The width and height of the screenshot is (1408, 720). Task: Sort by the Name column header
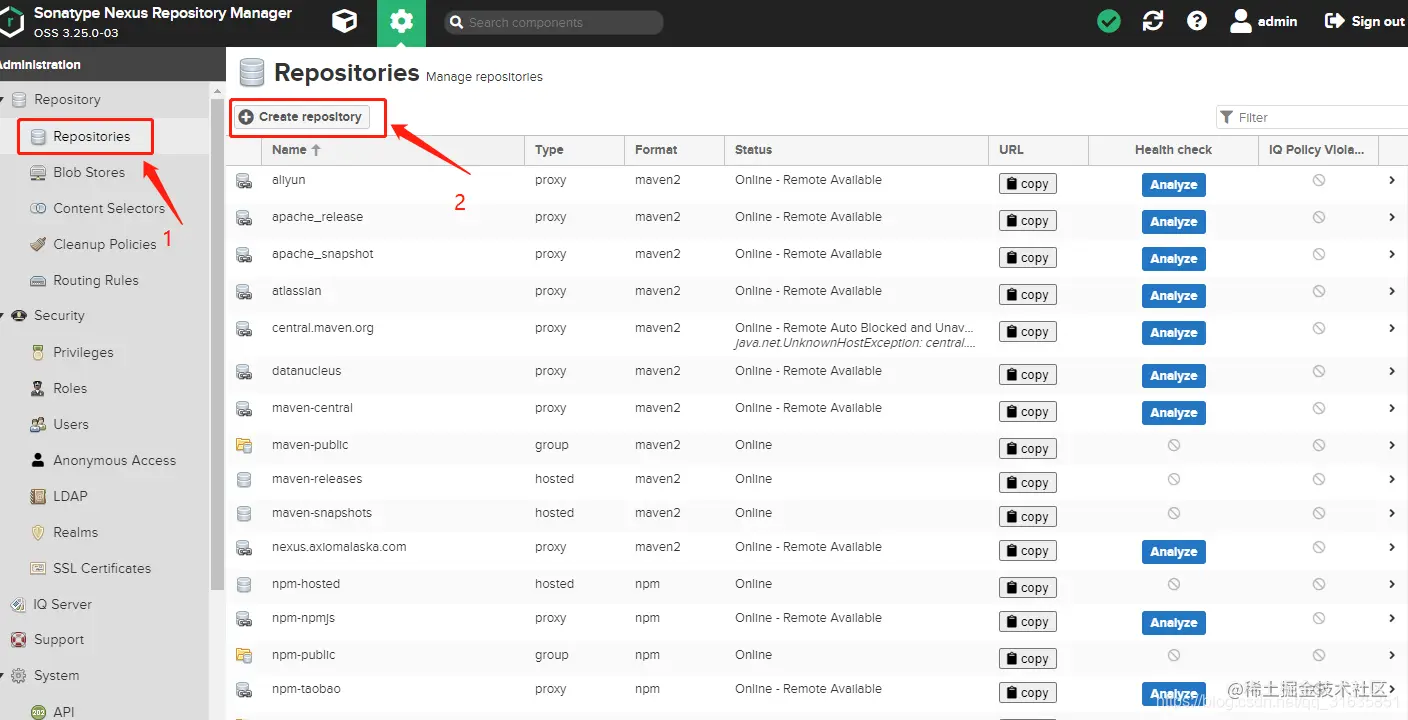(392, 150)
